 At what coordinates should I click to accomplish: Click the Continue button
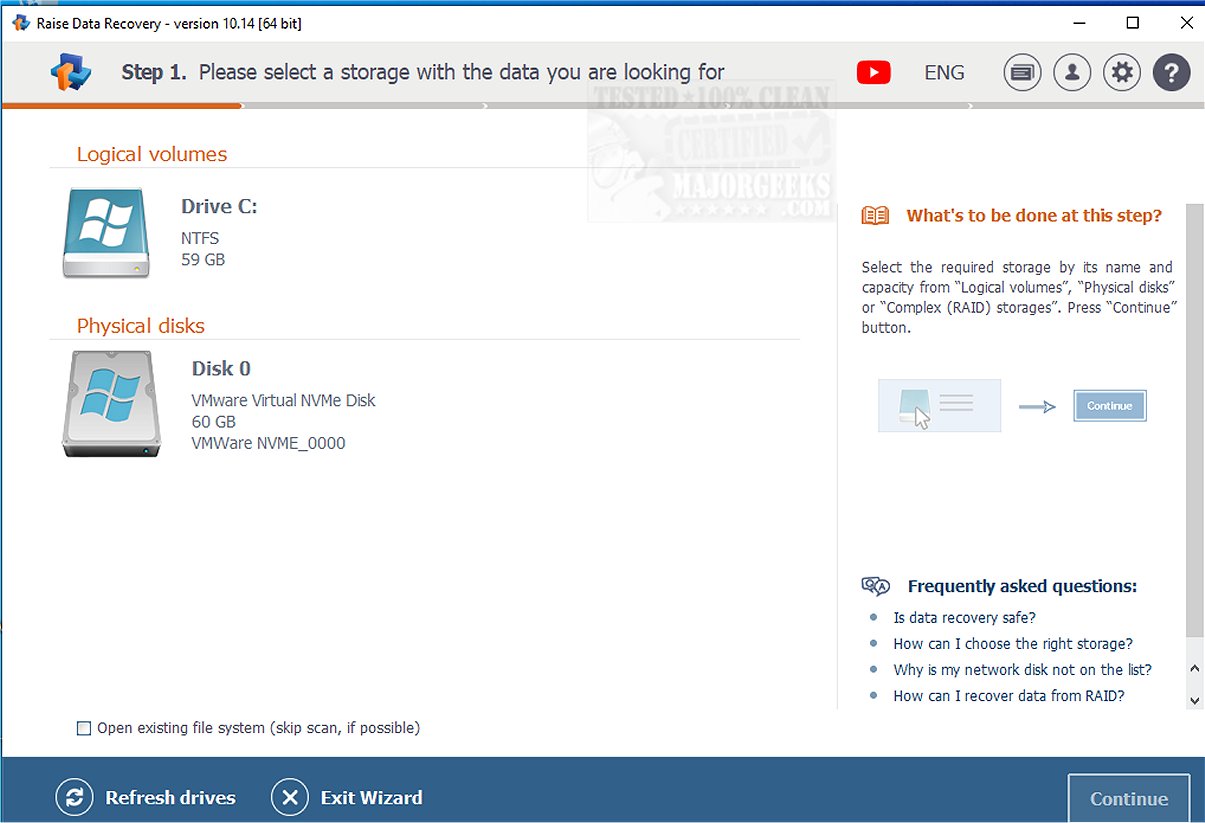pyautogui.click(x=1129, y=798)
